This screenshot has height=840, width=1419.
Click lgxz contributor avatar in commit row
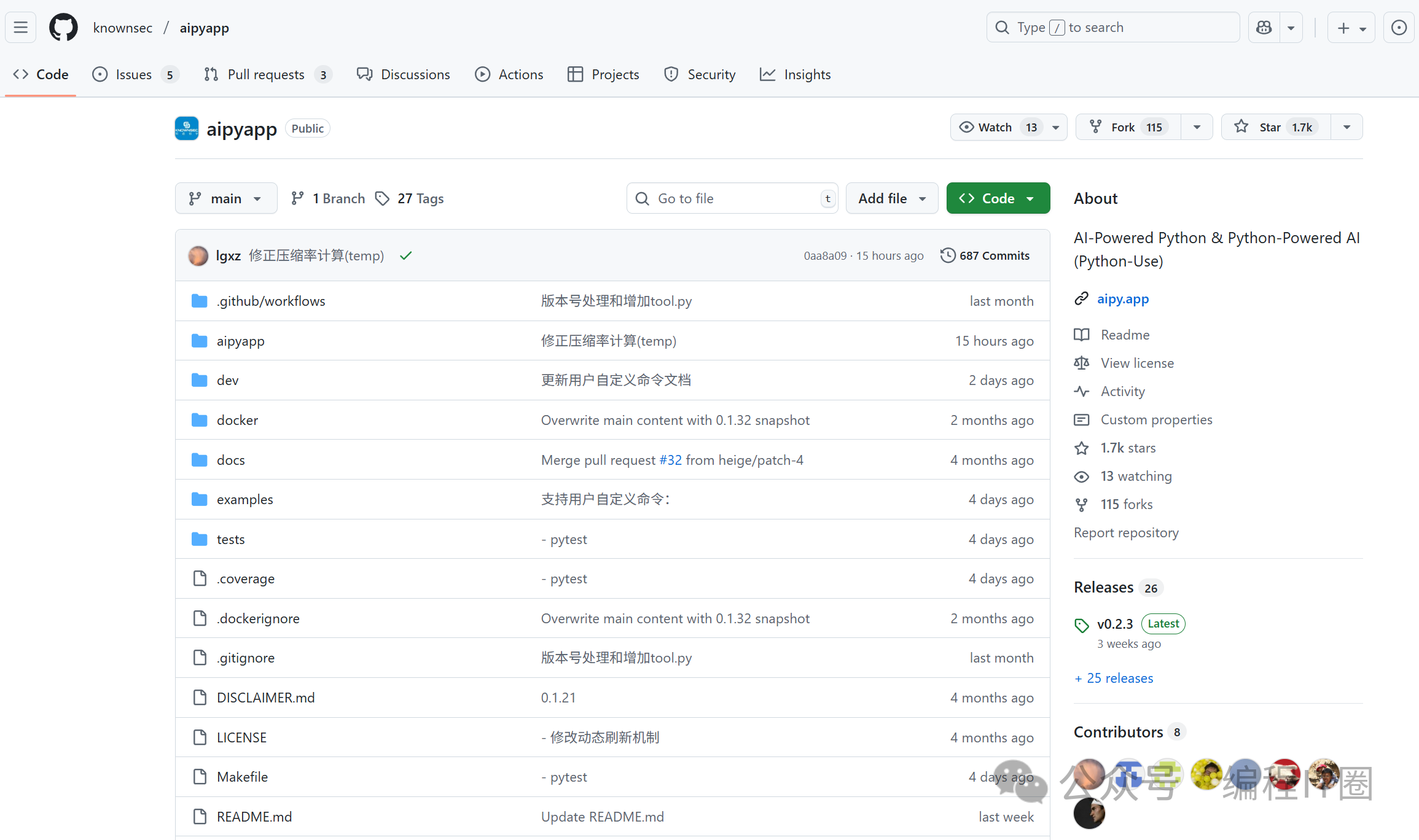(x=198, y=255)
